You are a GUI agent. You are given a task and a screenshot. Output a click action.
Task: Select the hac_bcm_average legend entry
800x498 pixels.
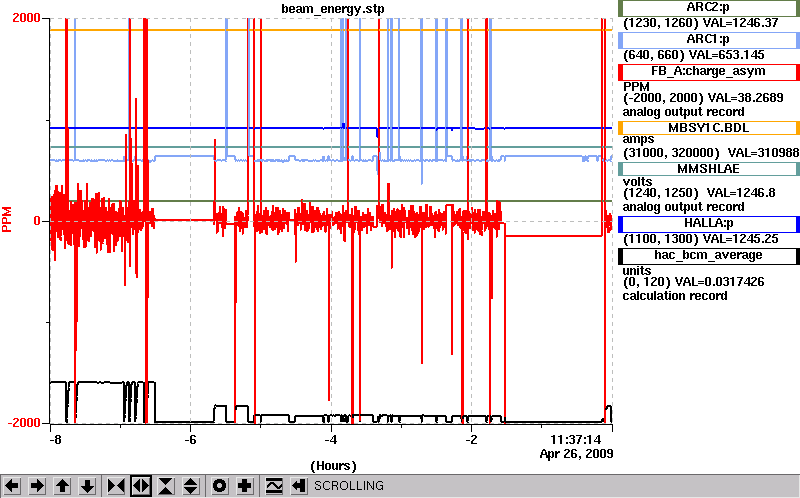(709, 256)
